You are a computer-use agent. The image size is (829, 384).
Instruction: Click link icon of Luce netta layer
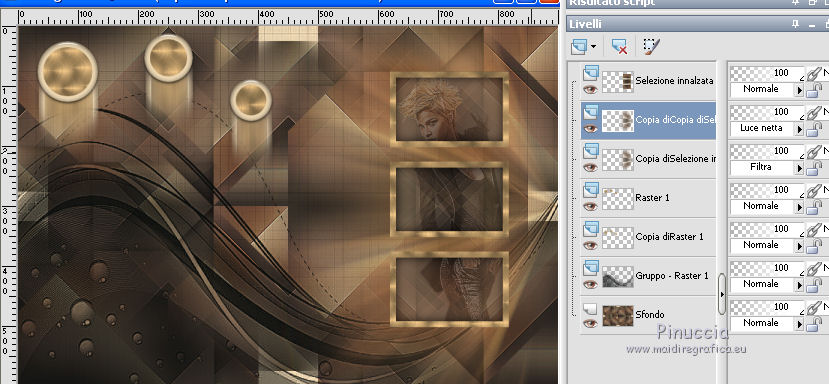(x=814, y=112)
